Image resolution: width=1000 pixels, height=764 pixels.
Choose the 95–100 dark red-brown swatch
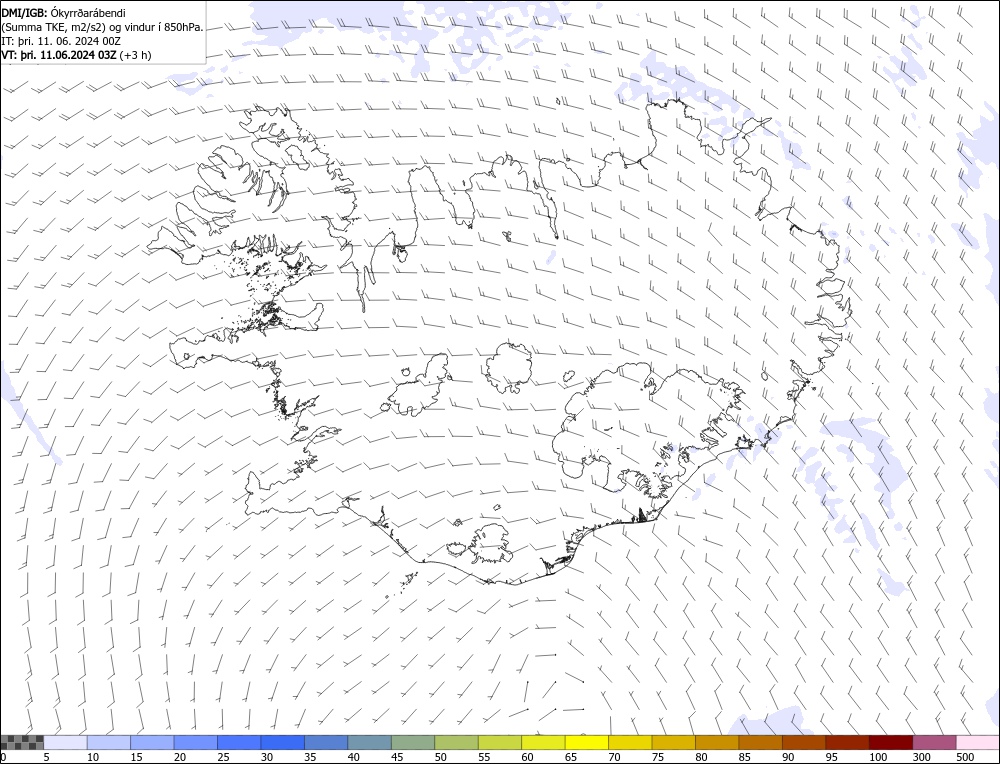click(x=847, y=742)
